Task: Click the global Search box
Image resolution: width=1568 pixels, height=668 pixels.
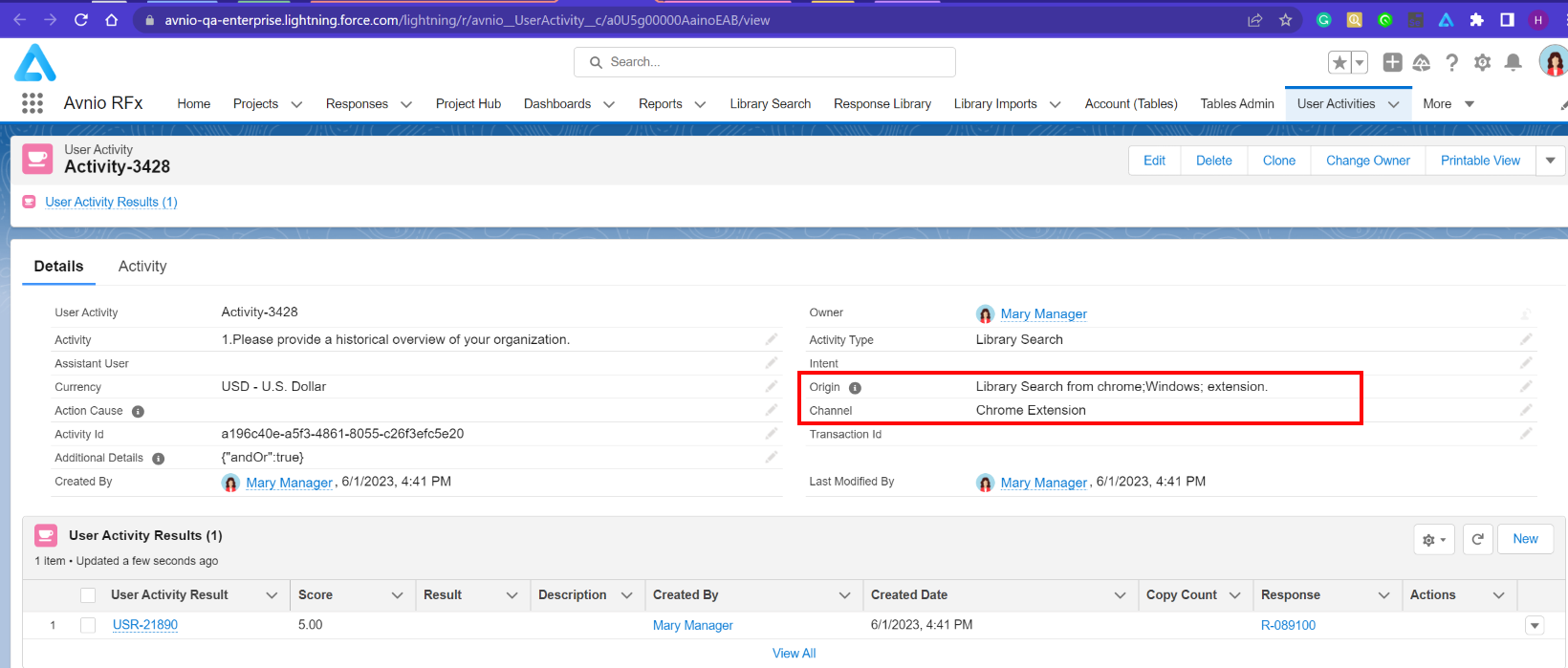Action: point(765,62)
